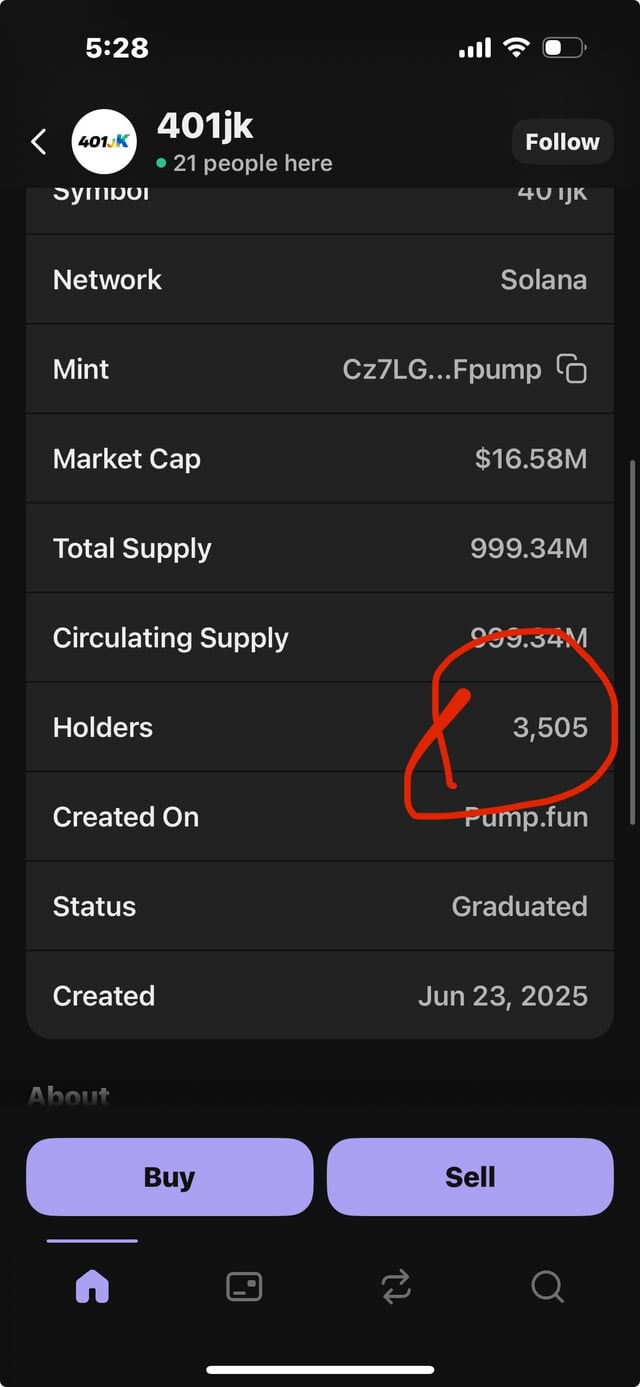Click the vertical scrollbar thumb
Image resolution: width=640 pixels, height=1387 pixels.
coord(631,640)
